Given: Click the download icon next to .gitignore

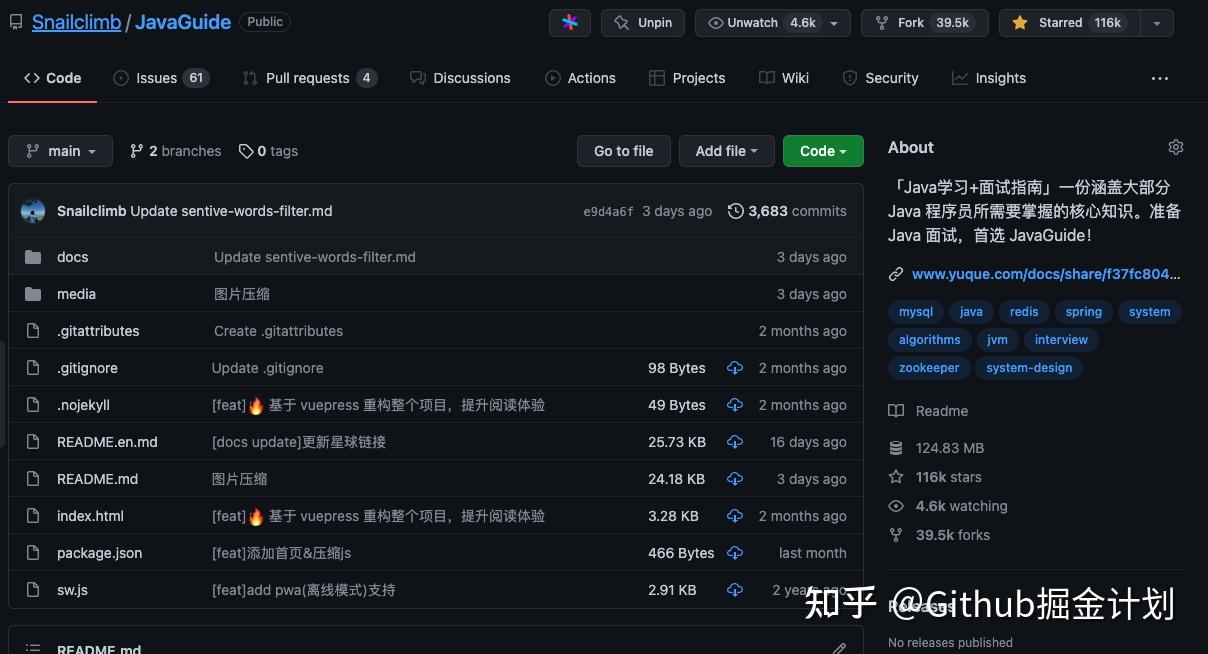Looking at the screenshot, I should point(735,368).
